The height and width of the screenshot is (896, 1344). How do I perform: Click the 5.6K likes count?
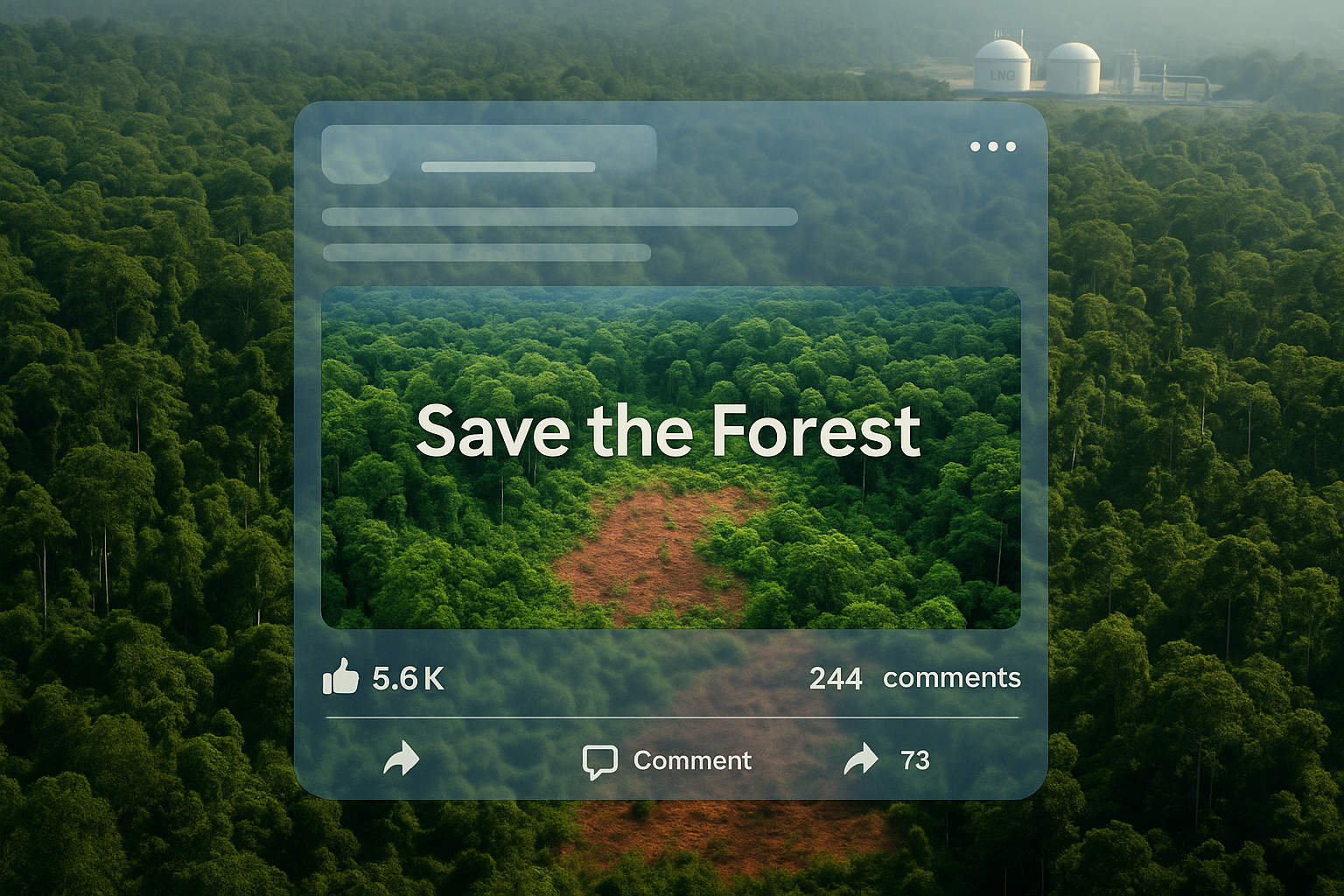click(x=408, y=678)
